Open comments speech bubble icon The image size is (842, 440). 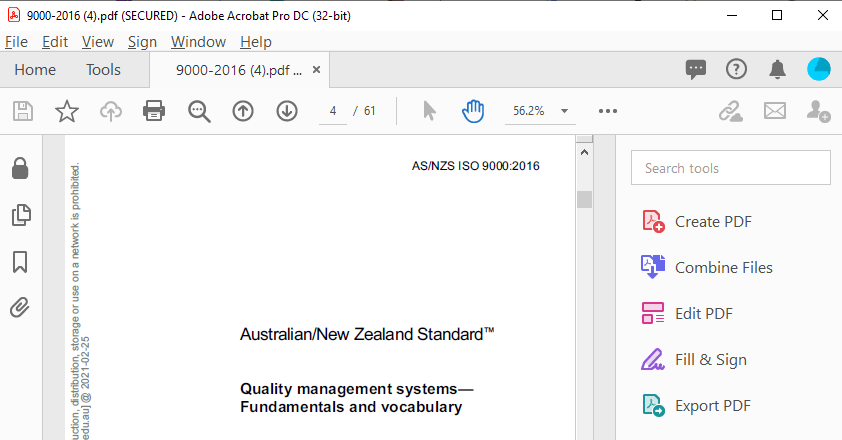click(x=696, y=69)
